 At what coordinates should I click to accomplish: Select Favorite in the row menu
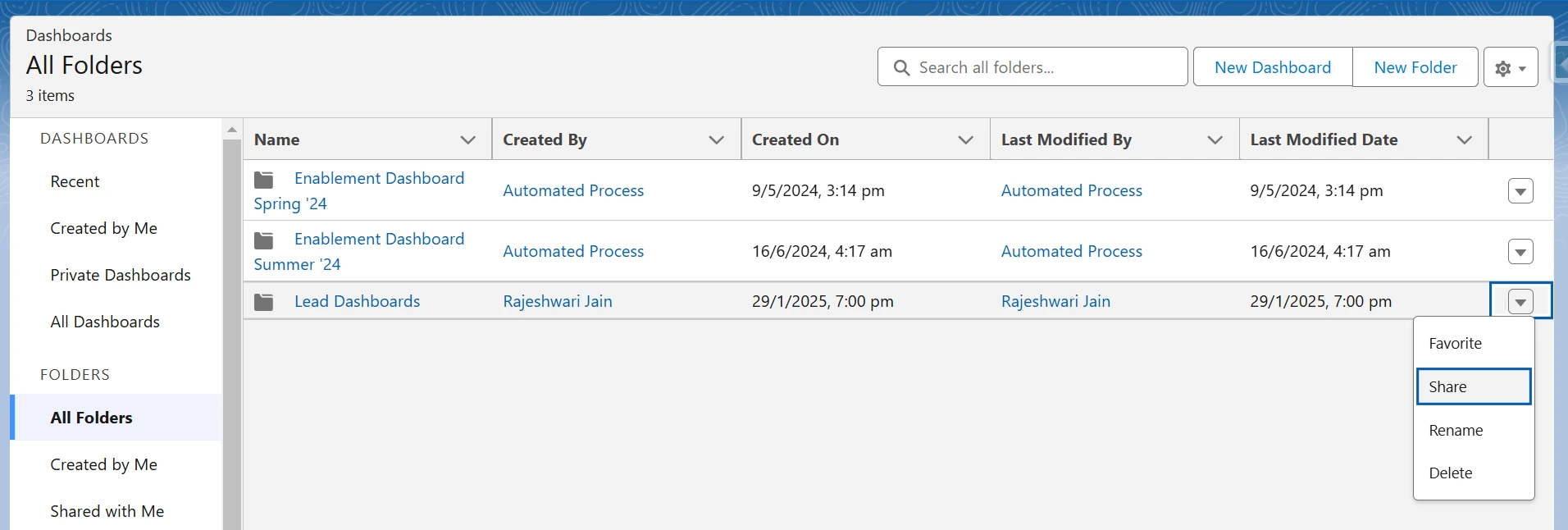coord(1456,344)
